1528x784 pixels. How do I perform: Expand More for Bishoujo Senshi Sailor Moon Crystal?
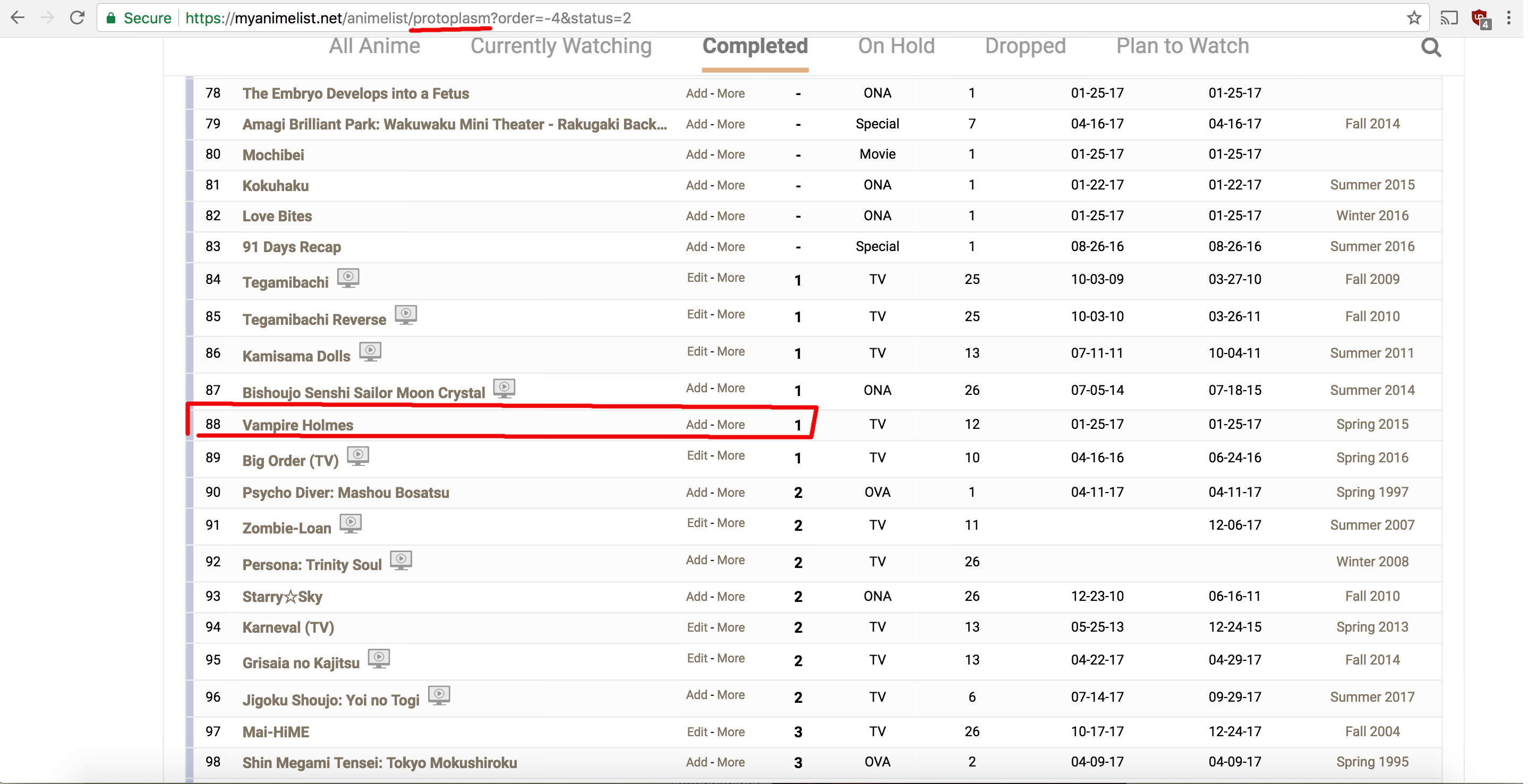click(731, 389)
